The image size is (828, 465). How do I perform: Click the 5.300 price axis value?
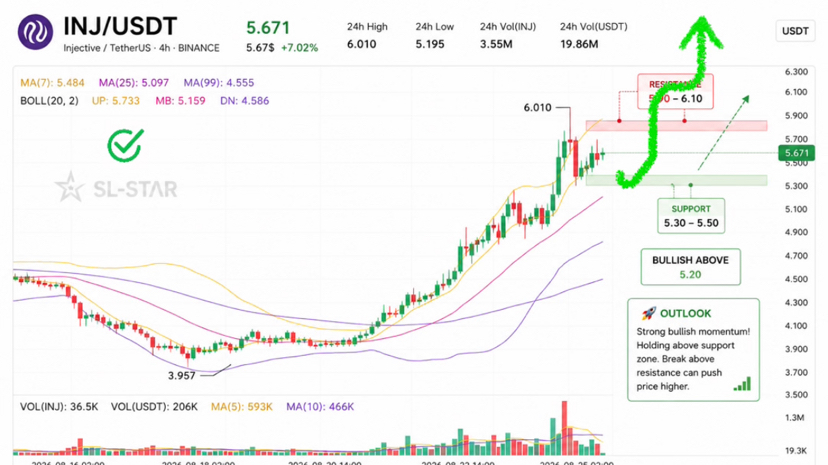(x=796, y=186)
